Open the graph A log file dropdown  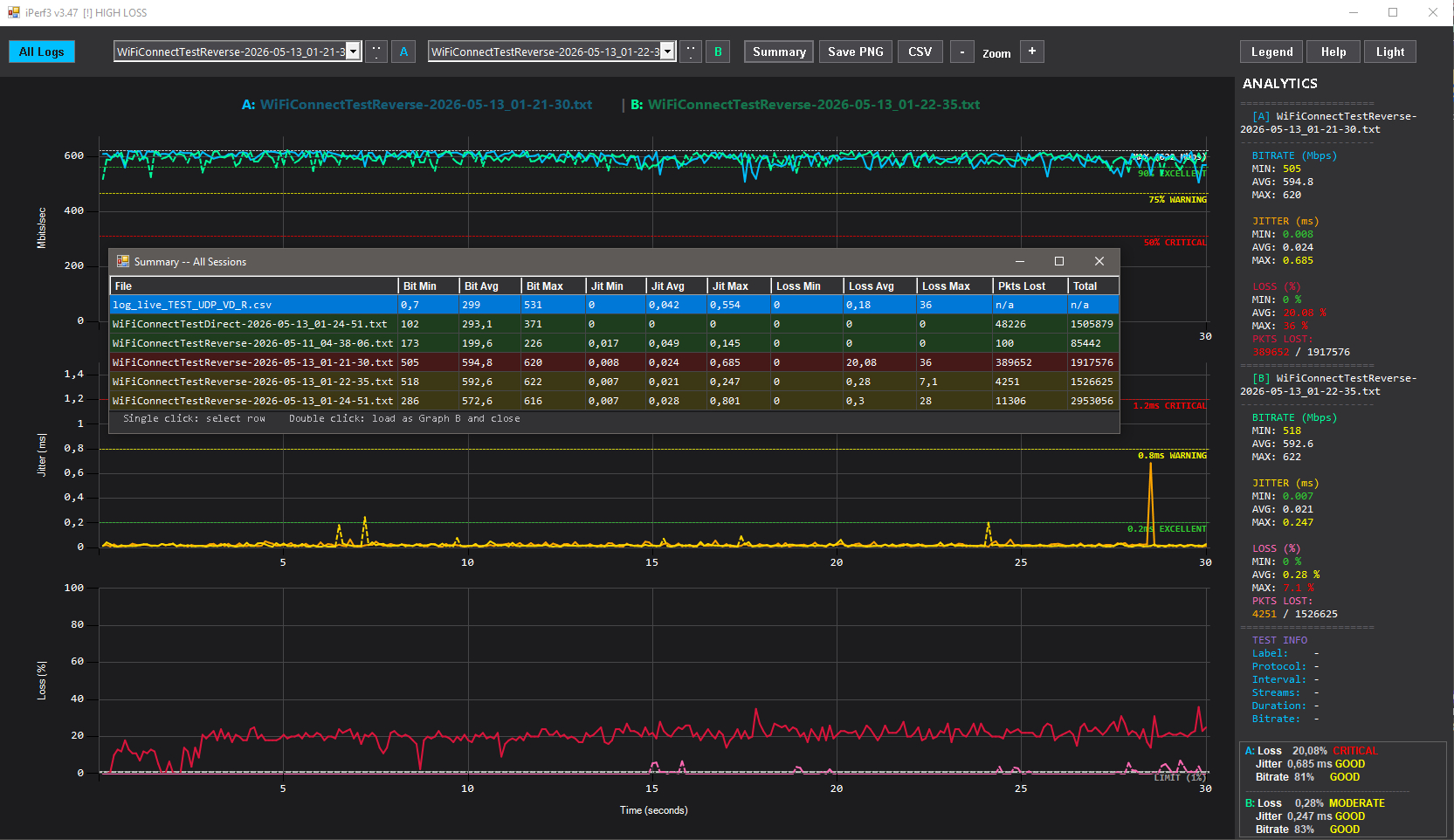click(x=353, y=52)
